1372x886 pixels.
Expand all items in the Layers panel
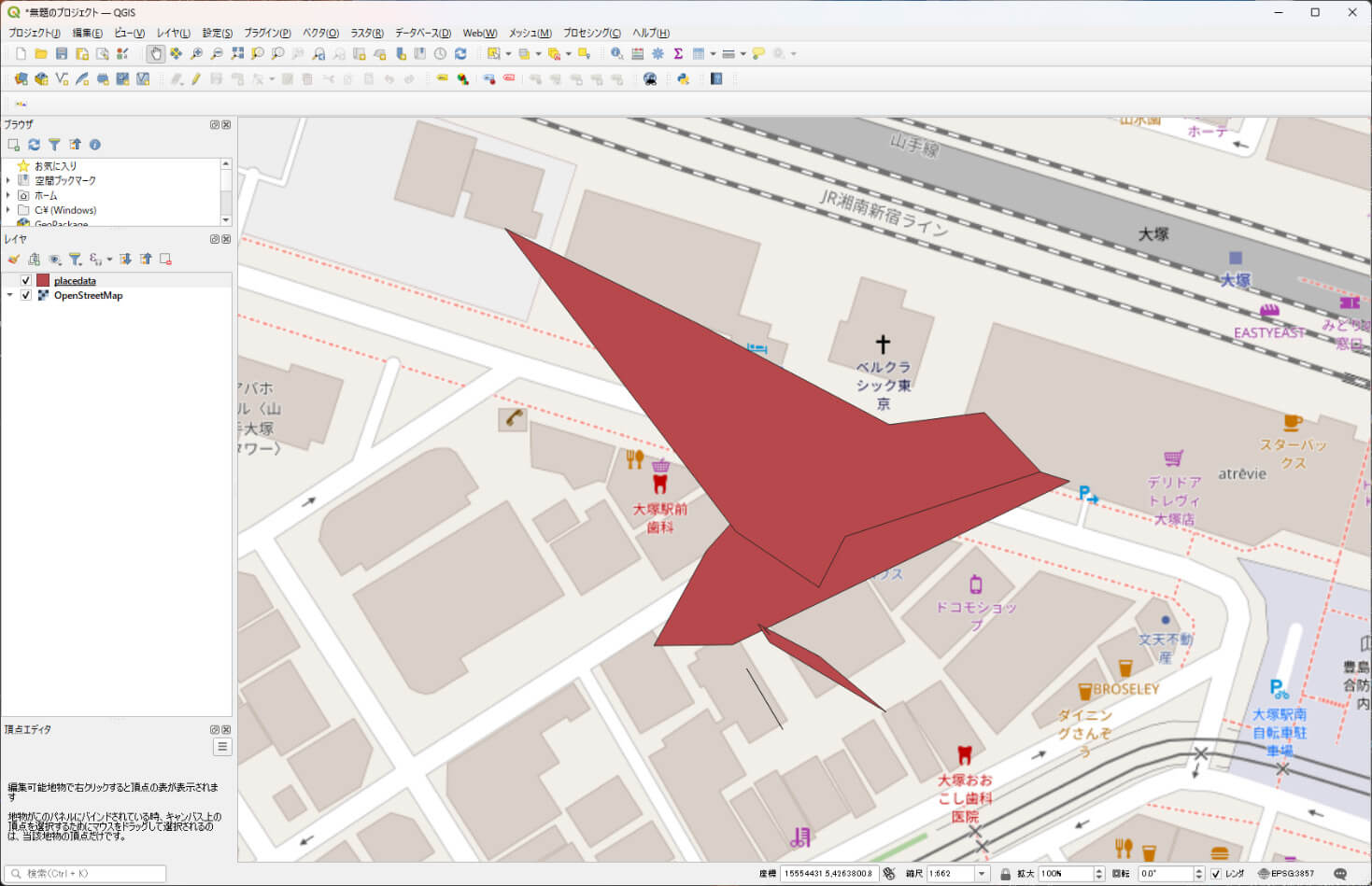tap(125, 260)
